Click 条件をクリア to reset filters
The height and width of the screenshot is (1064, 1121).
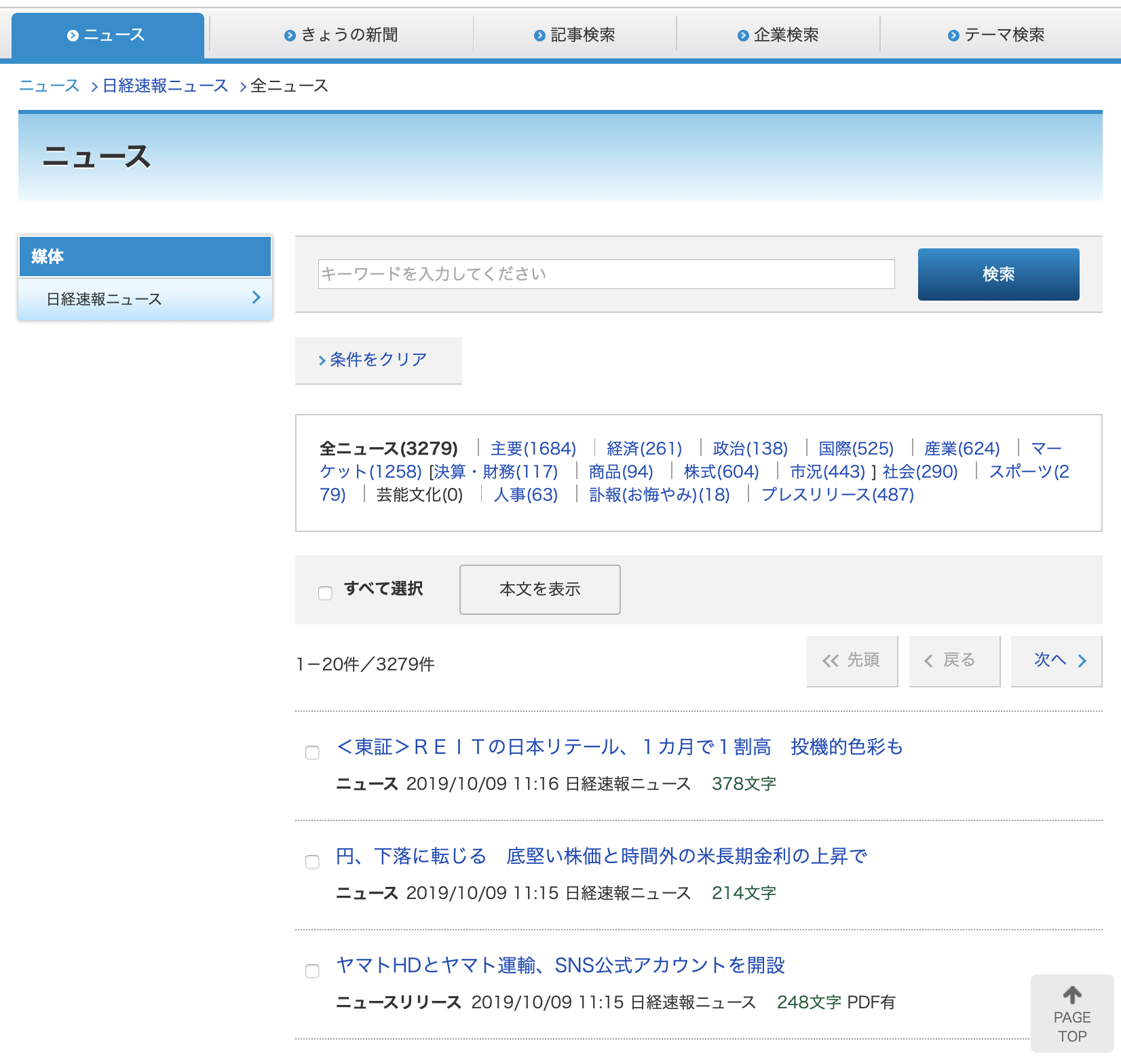(378, 360)
